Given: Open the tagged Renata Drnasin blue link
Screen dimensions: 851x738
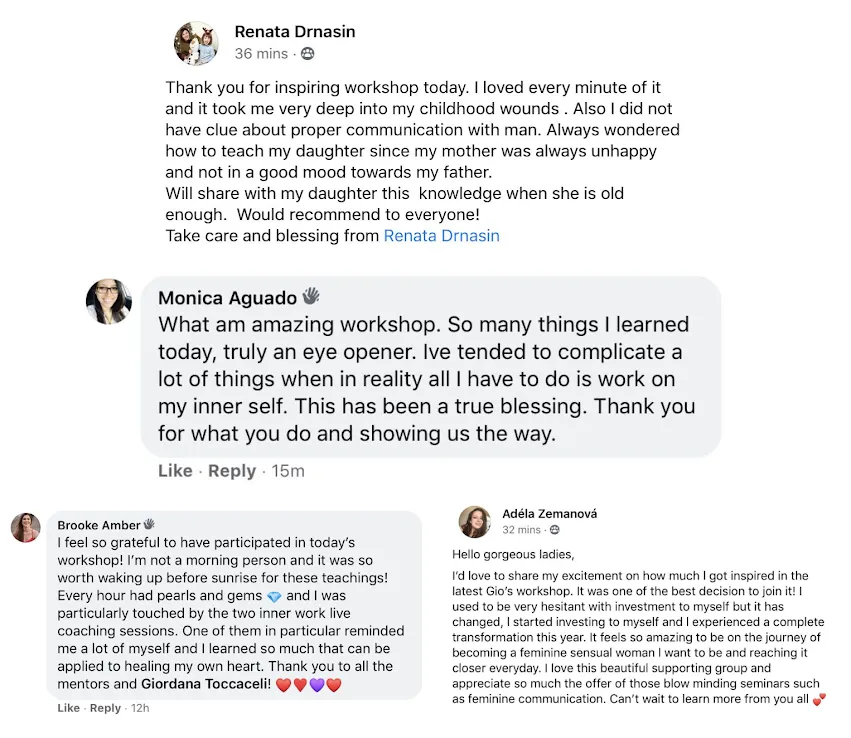Looking at the screenshot, I should point(441,236).
